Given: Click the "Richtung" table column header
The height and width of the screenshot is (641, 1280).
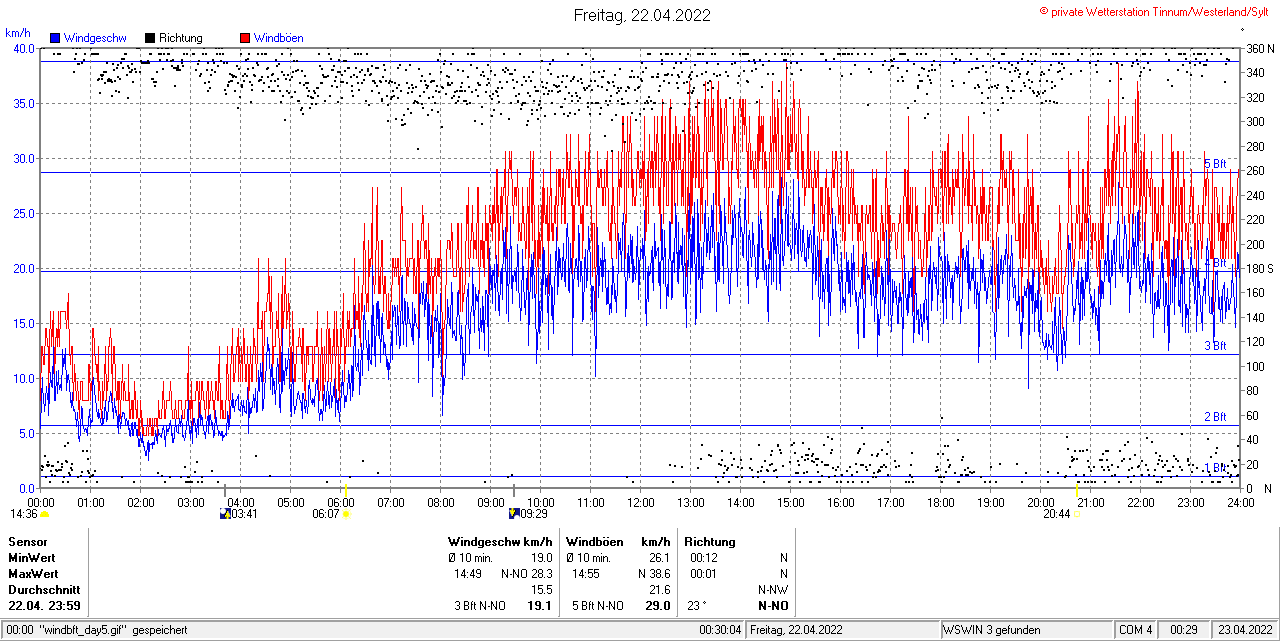Looking at the screenshot, I should point(710,542).
